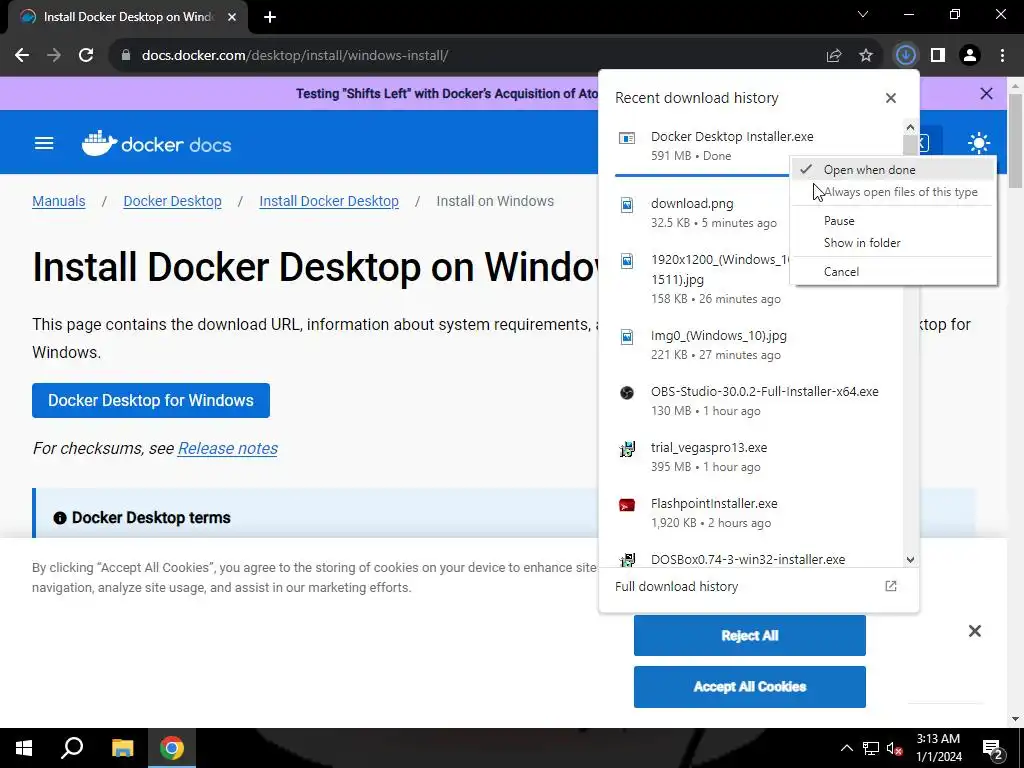Screen dimensions: 1024x768
Task: Click download list scrollbar down arrow
Action: click(910, 560)
